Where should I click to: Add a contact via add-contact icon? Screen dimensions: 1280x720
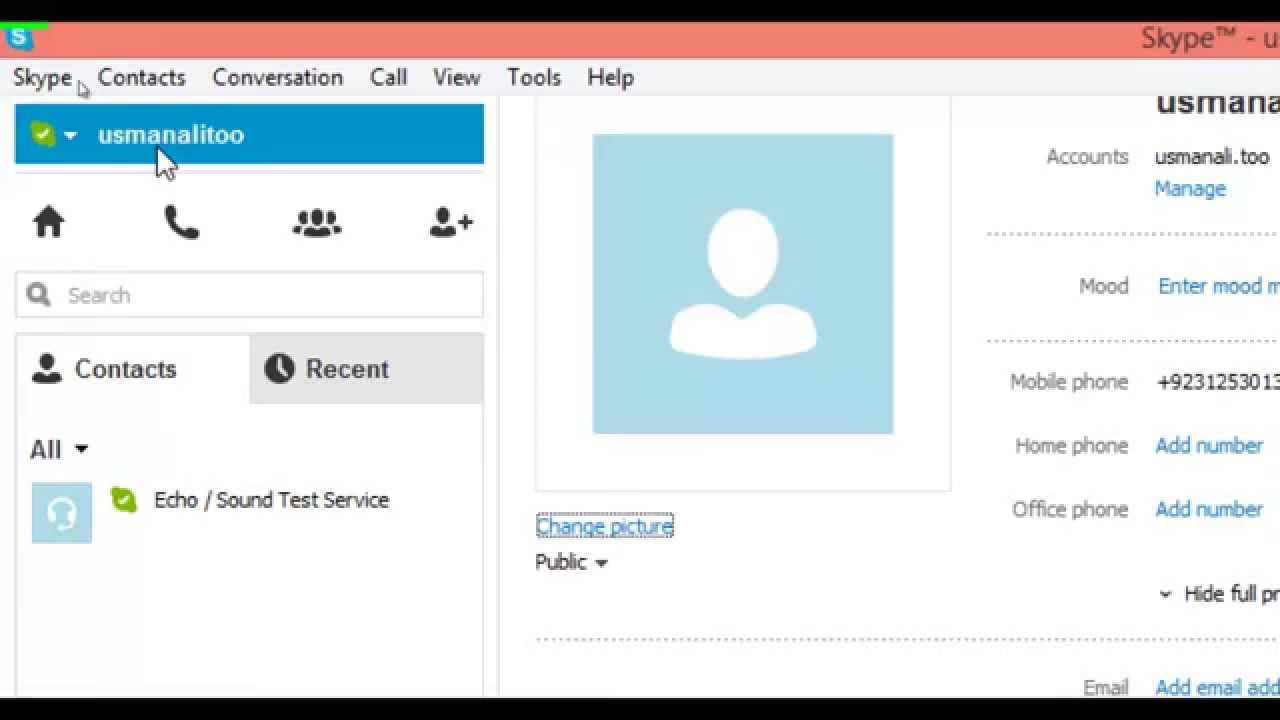449,222
